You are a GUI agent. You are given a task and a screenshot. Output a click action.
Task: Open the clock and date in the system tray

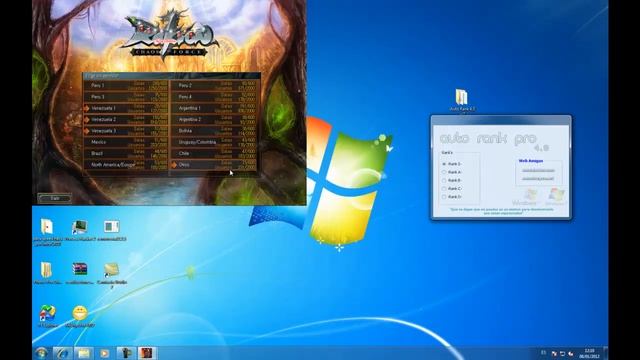click(x=589, y=353)
